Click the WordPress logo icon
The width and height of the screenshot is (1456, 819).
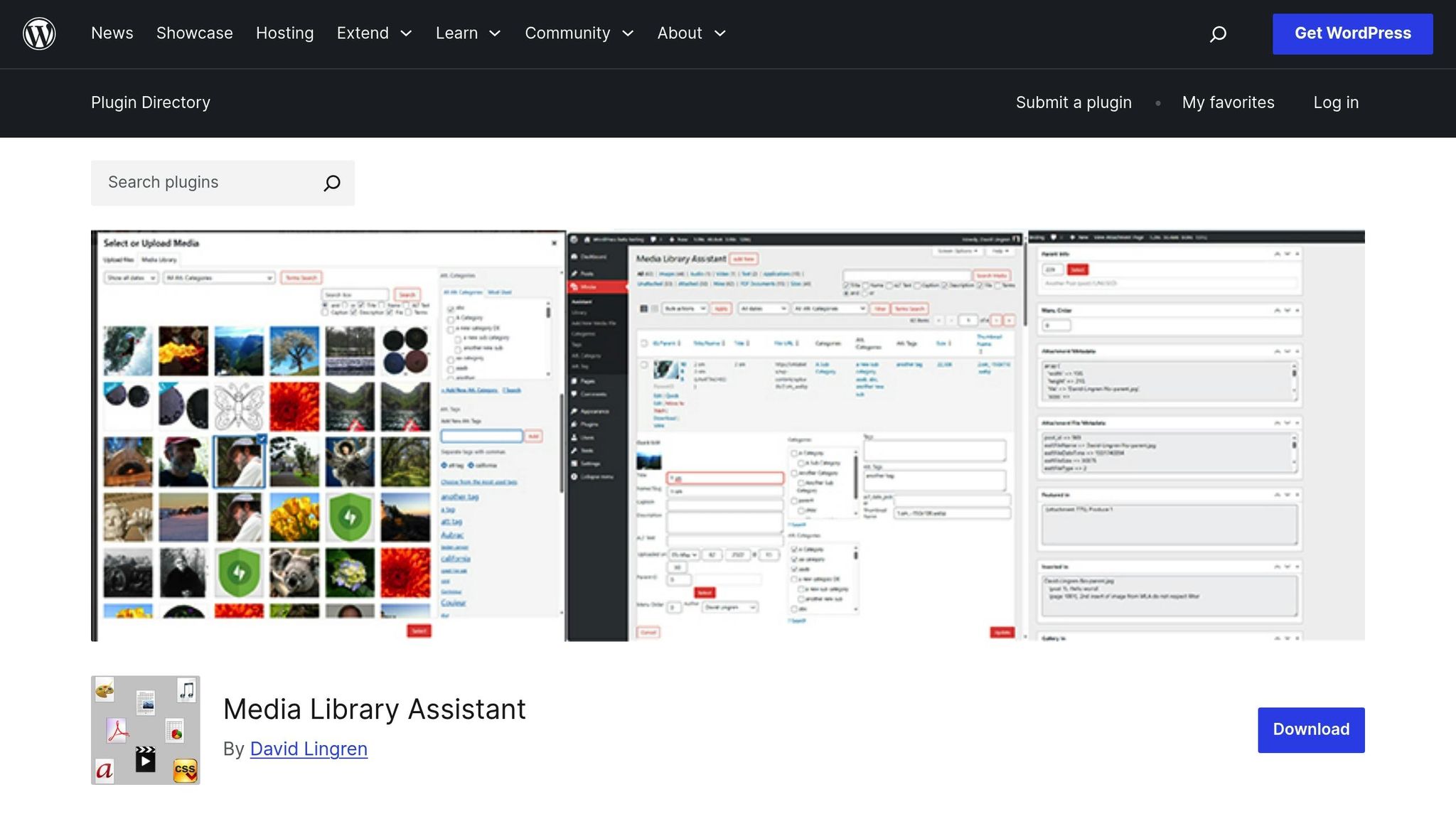pyautogui.click(x=39, y=33)
